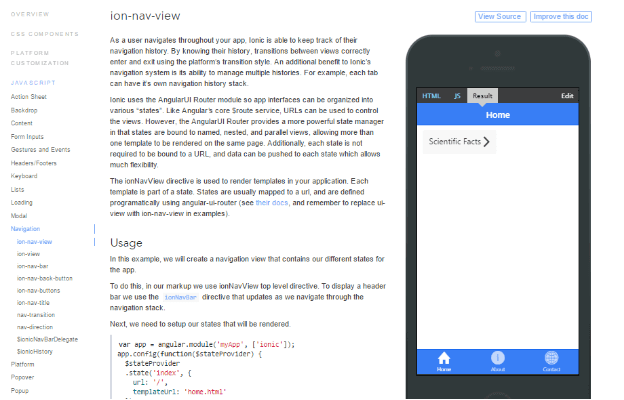Open Loading sidebar entry
624x400 pixels.
21,203
